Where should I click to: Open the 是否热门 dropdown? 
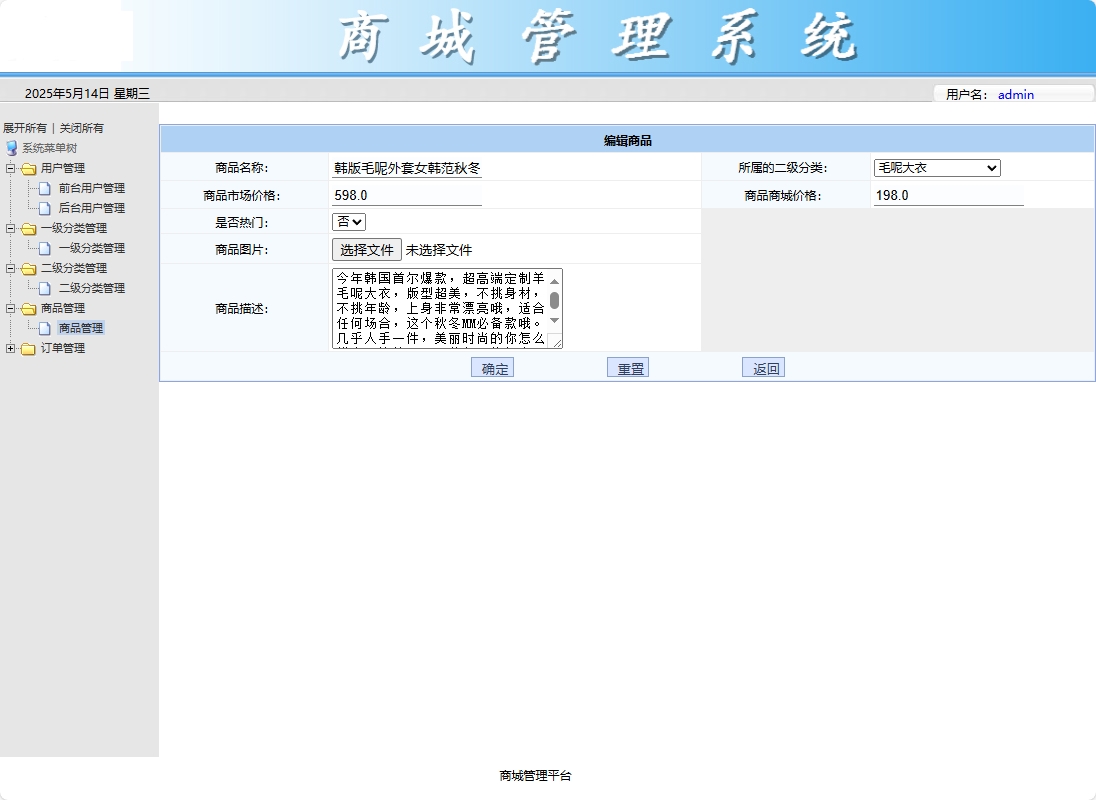pos(348,221)
